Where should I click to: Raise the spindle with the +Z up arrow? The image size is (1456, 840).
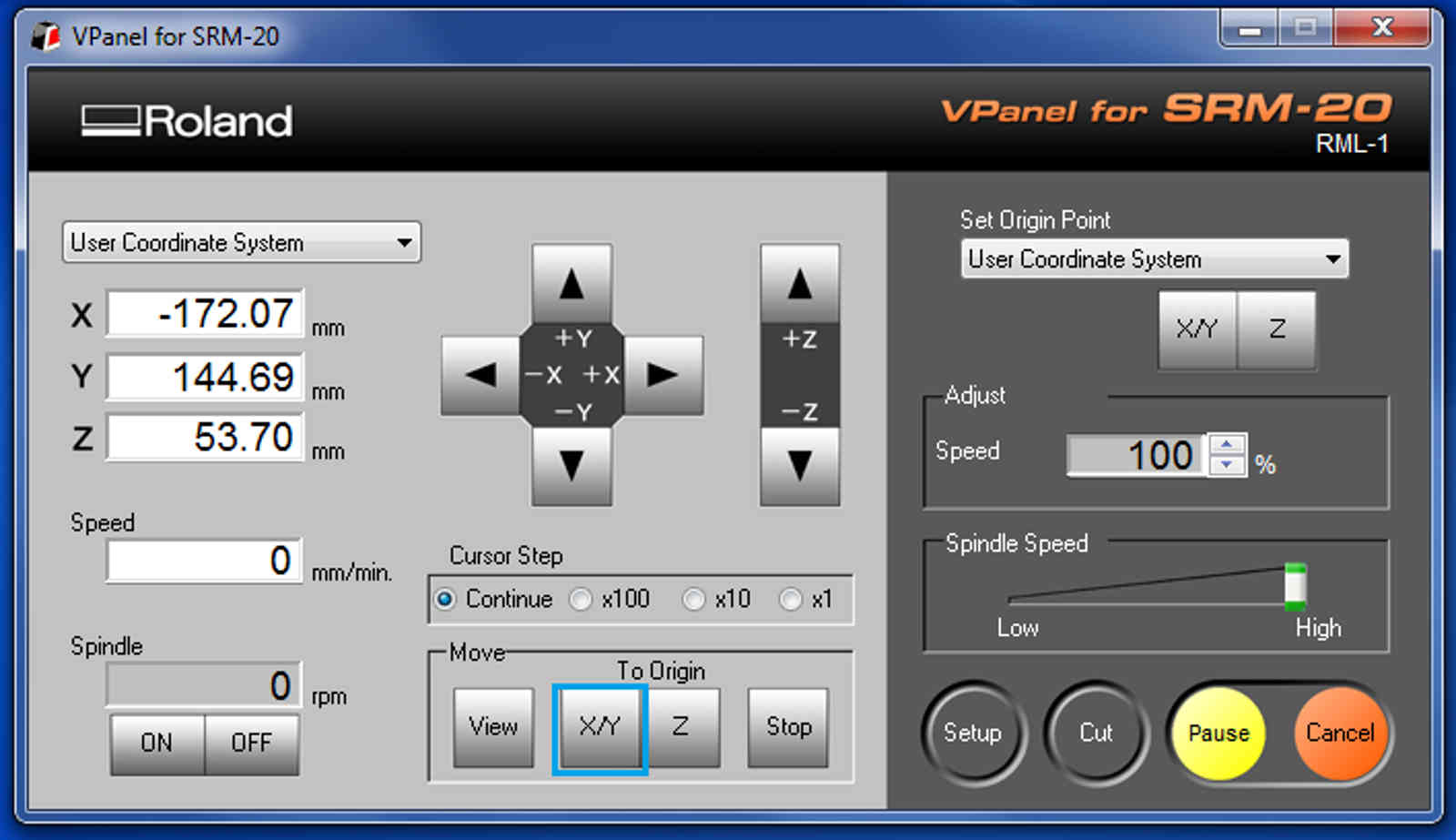pos(800,284)
